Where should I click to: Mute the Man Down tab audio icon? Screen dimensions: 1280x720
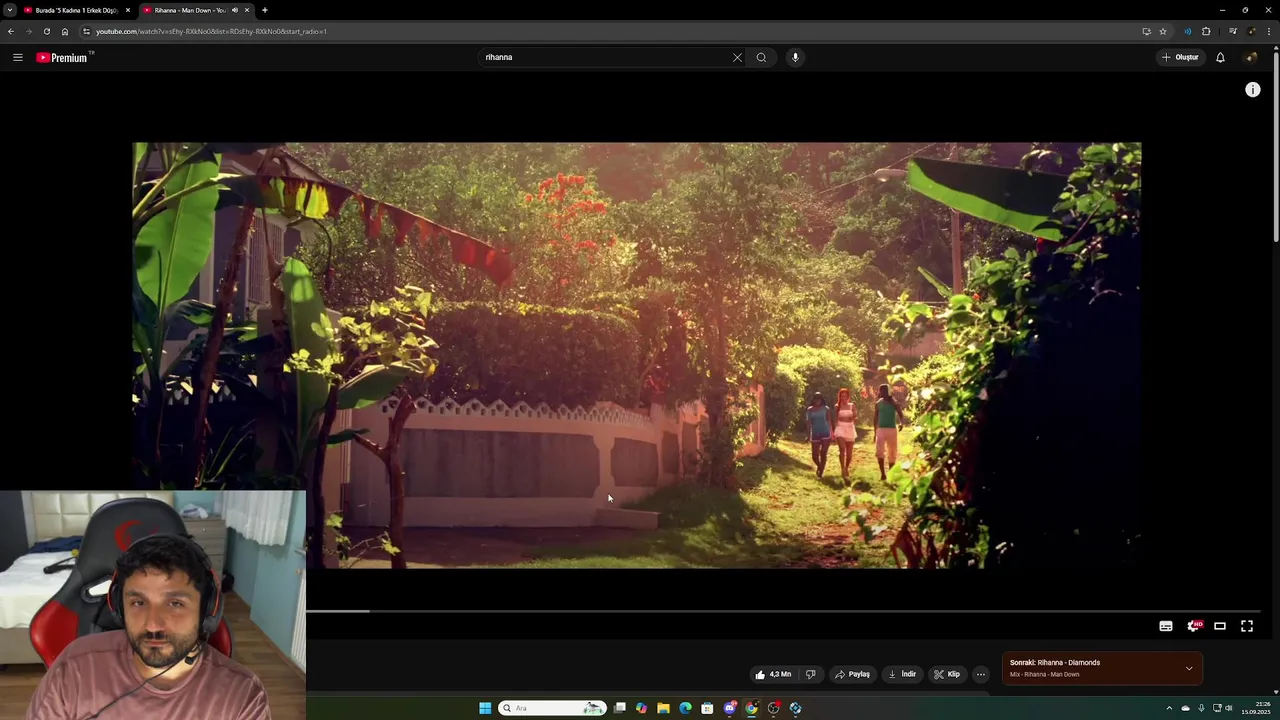coord(235,10)
